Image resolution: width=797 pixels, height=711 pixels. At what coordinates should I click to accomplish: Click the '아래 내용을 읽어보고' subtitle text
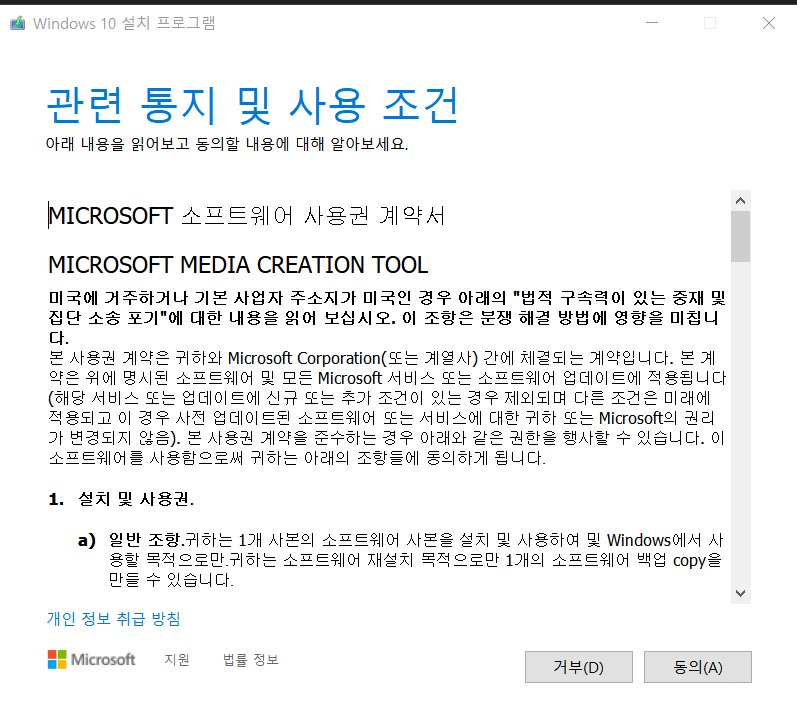coord(227,144)
